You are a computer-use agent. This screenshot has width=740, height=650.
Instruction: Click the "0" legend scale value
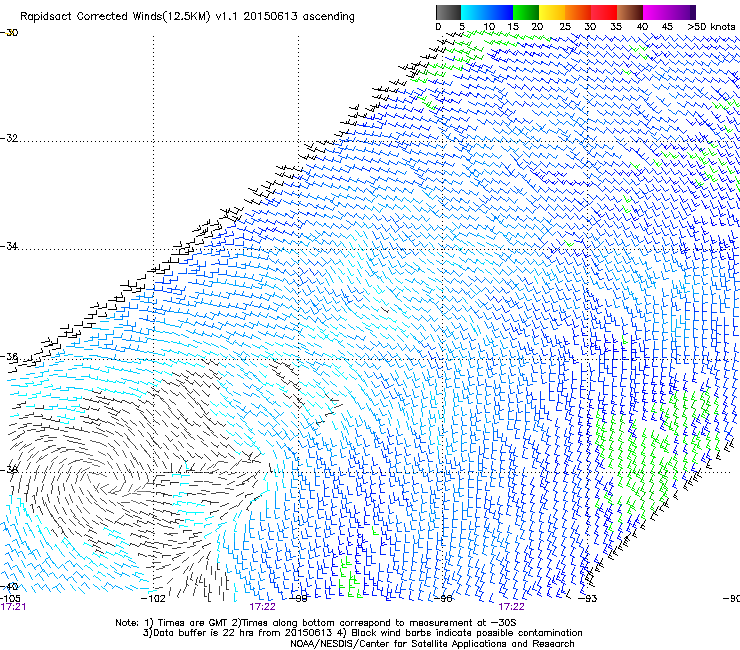[x=438, y=26]
